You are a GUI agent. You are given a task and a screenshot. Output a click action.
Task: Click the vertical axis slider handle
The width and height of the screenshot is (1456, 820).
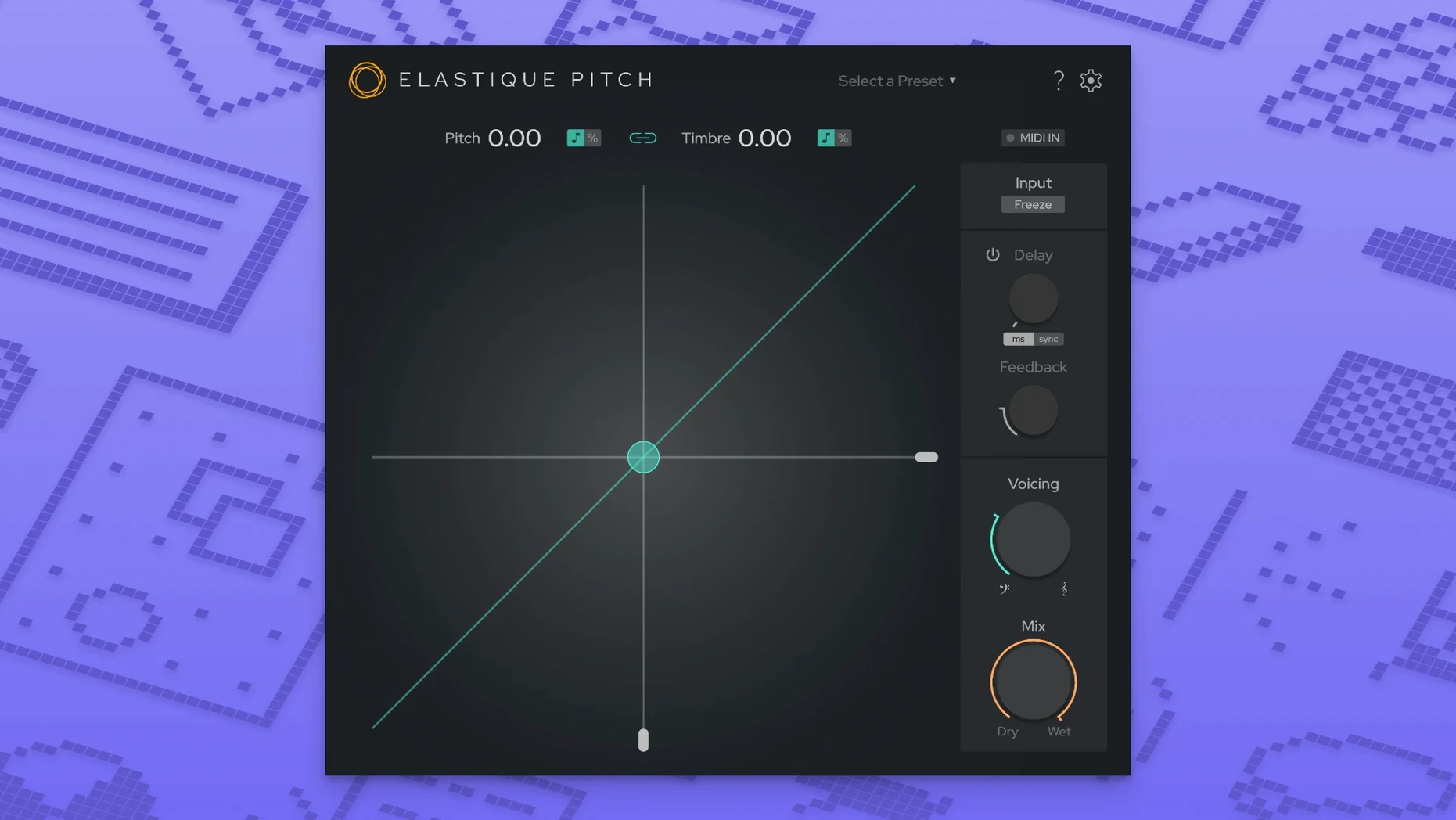(643, 740)
